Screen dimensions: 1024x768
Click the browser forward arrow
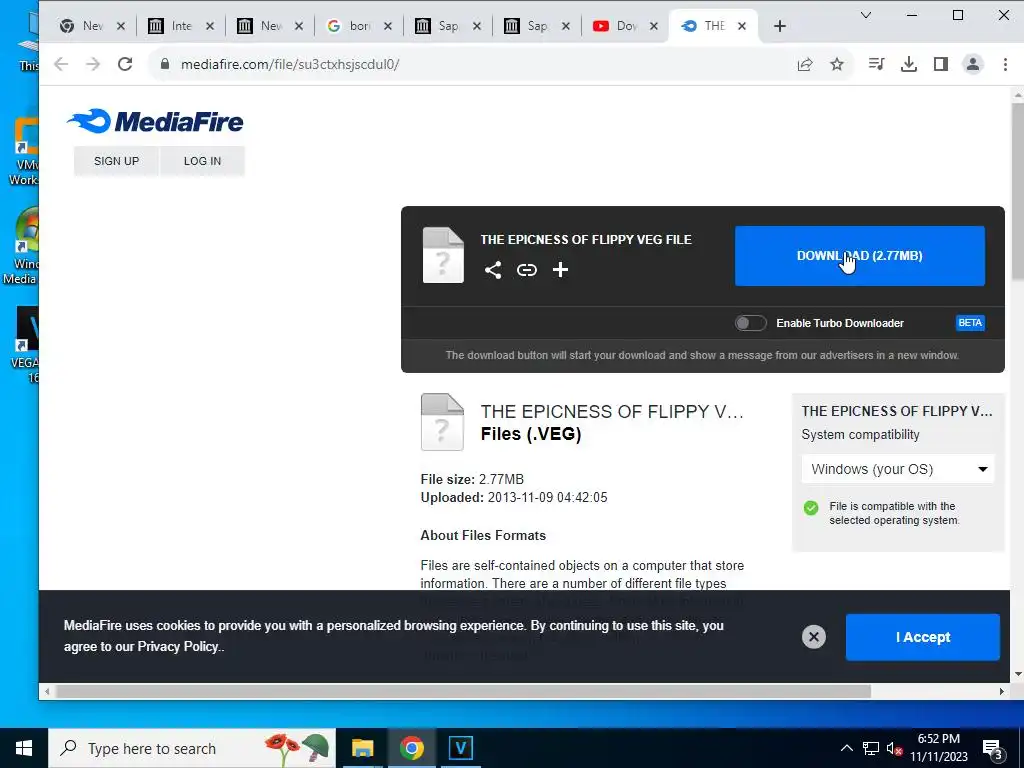(93, 64)
